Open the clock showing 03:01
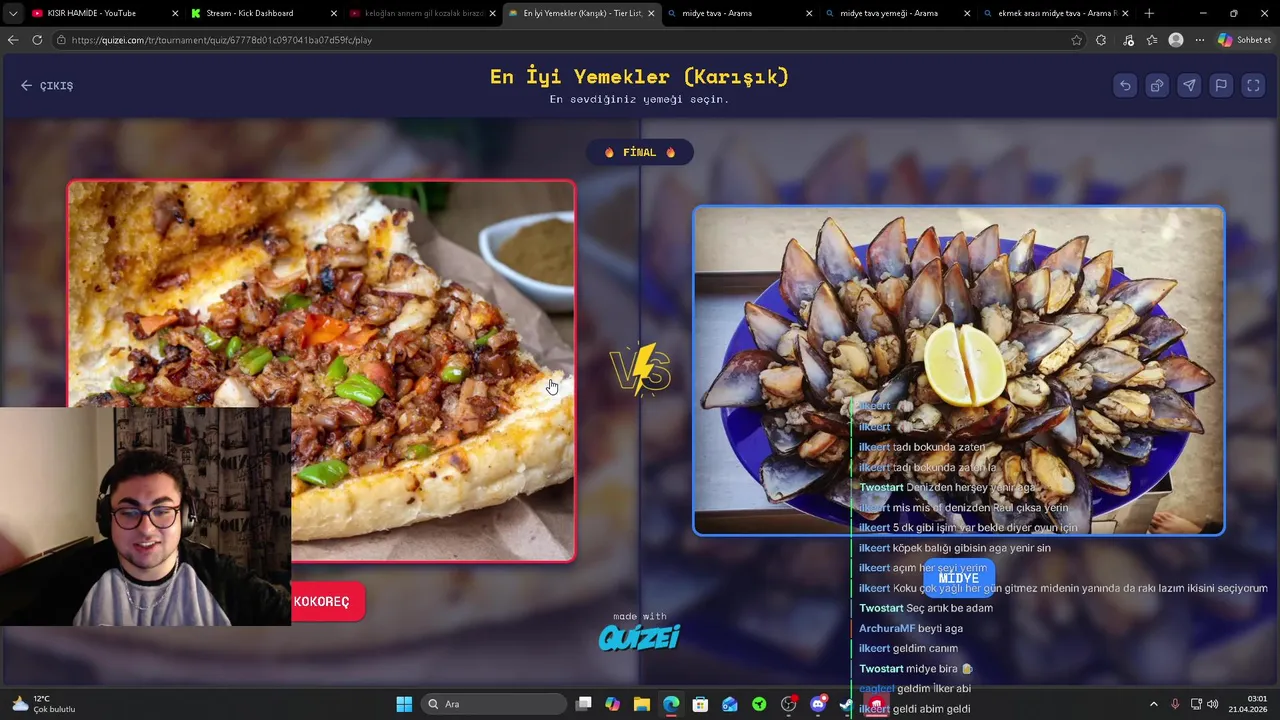The width and height of the screenshot is (1280, 720). (x=1249, y=704)
